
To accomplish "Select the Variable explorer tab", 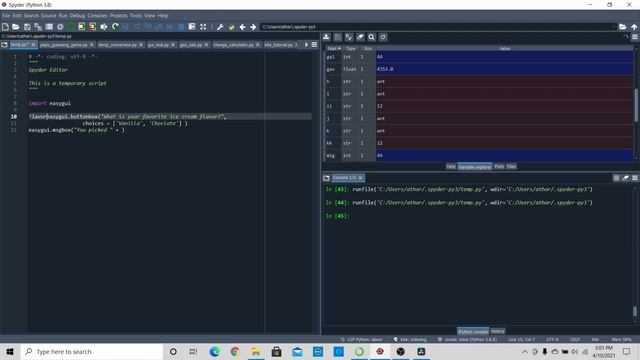I will coord(475,167).
